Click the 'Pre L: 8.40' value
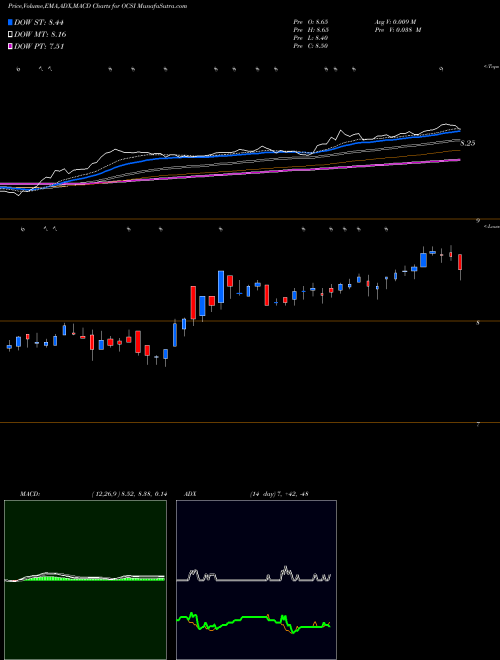 click(x=311, y=38)
